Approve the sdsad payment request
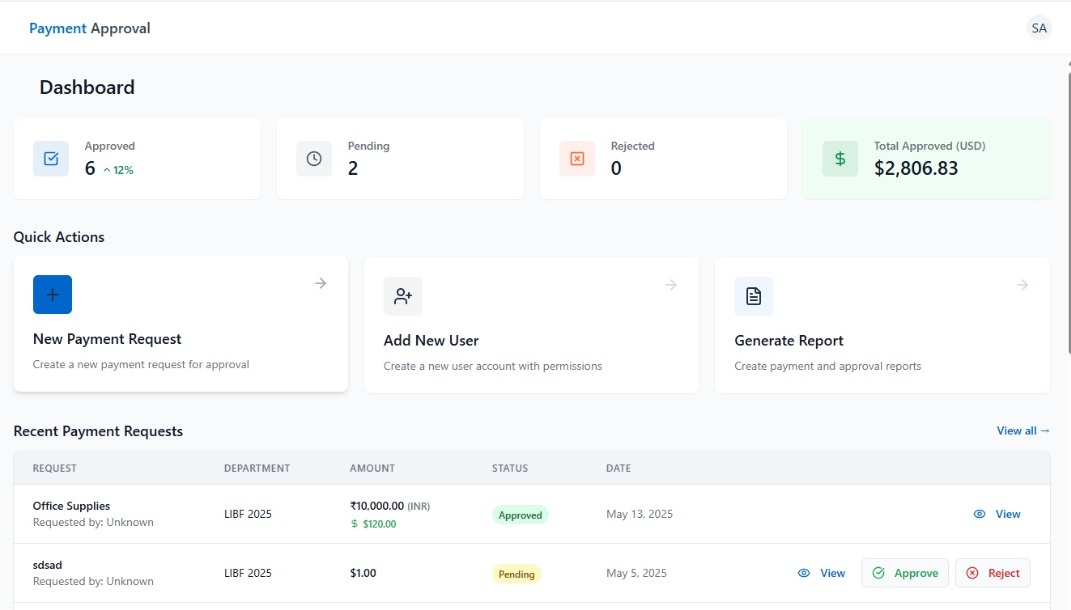The image size is (1071, 610). (x=905, y=573)
